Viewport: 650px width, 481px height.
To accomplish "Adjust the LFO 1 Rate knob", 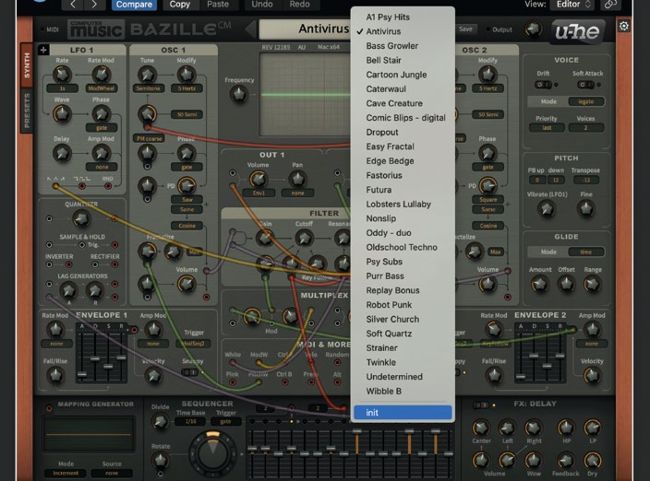I will coord(62,75).
